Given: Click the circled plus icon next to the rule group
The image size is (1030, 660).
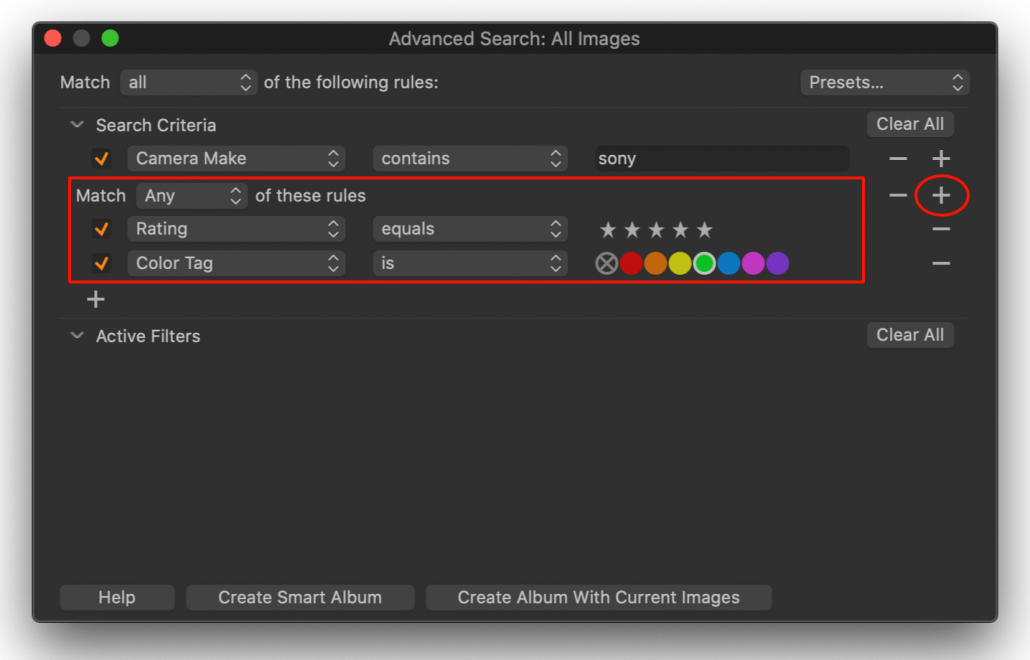Looking at the screenshot, I should (940, 195).
